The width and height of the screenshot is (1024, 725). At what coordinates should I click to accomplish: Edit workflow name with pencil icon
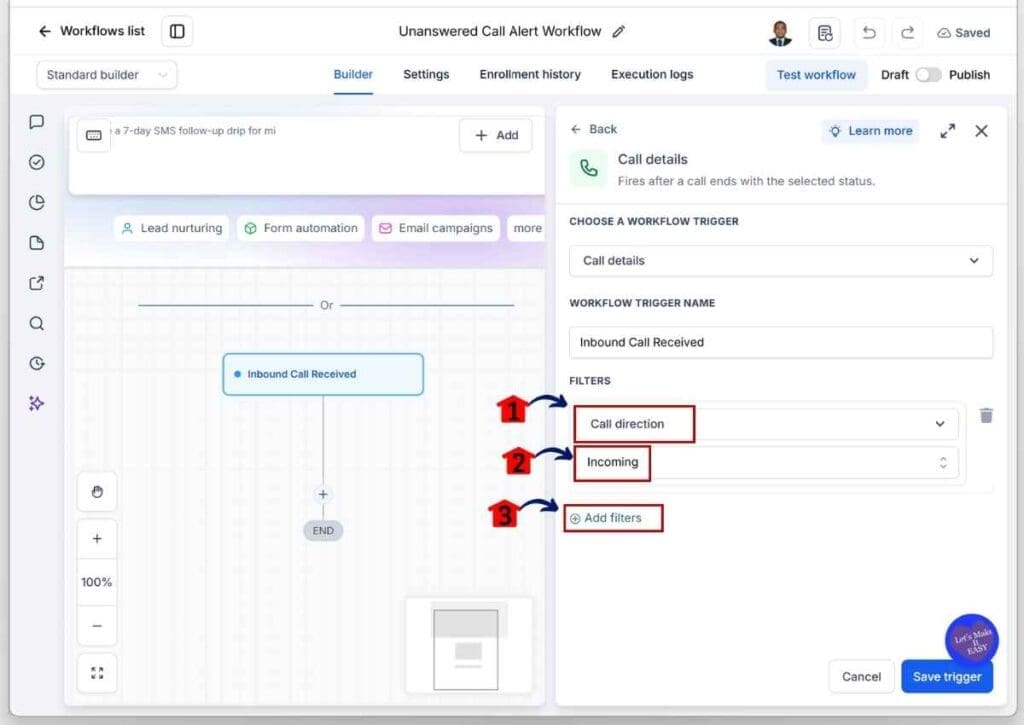pos(618,31)
